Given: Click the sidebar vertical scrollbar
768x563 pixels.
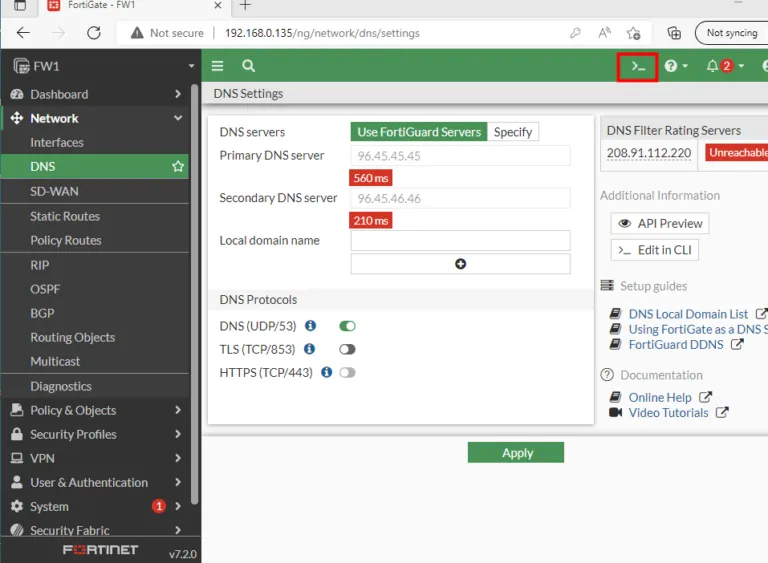Looking at the screenshot, I should [x=194, y=294].
